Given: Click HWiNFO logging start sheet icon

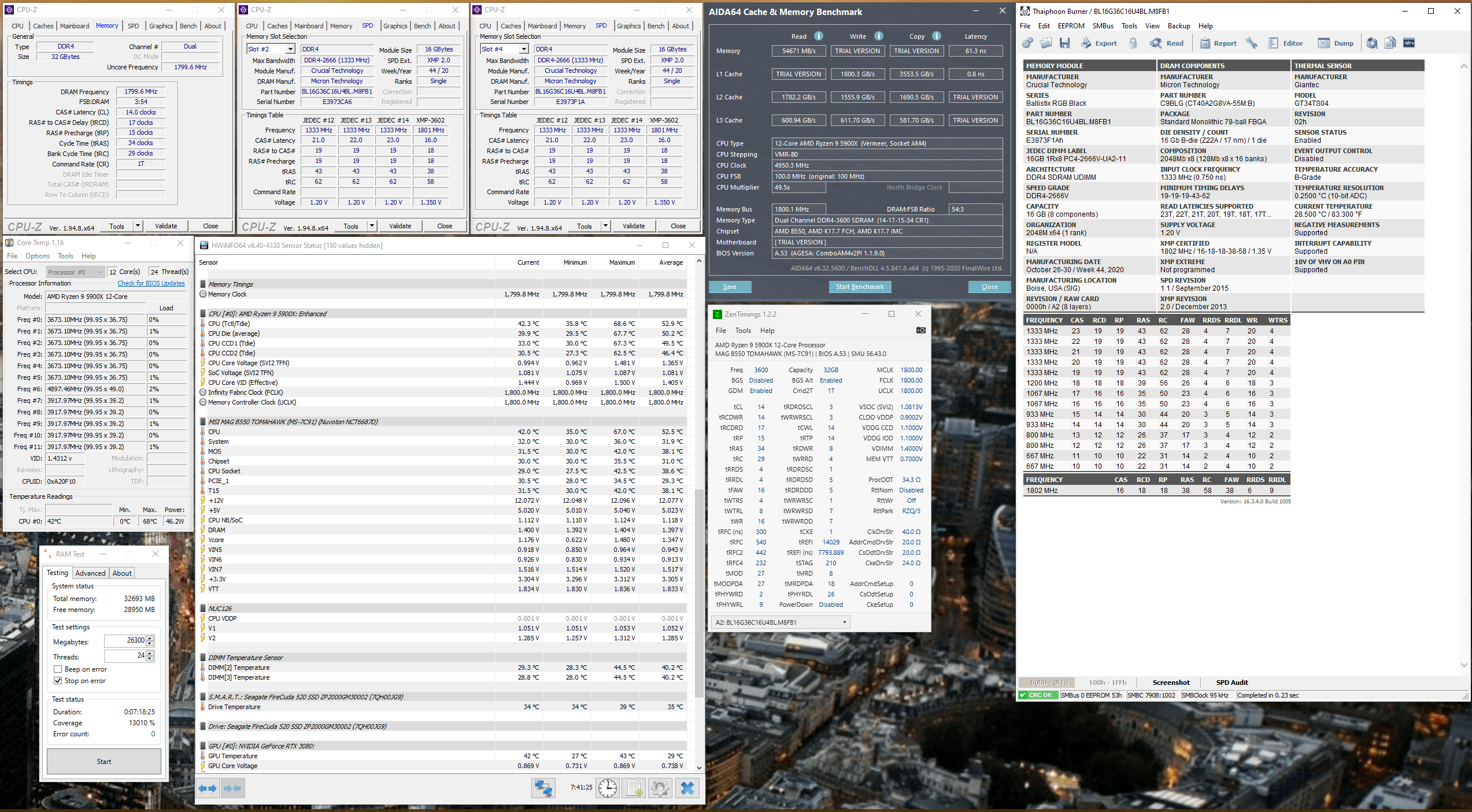Looking at the screenshot, I should 634,788.
